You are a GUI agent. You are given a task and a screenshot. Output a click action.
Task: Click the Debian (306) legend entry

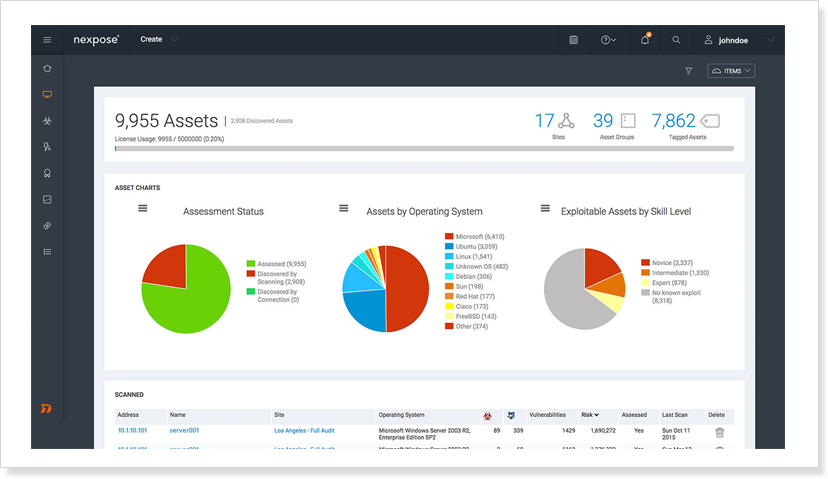tap(468, 276)
